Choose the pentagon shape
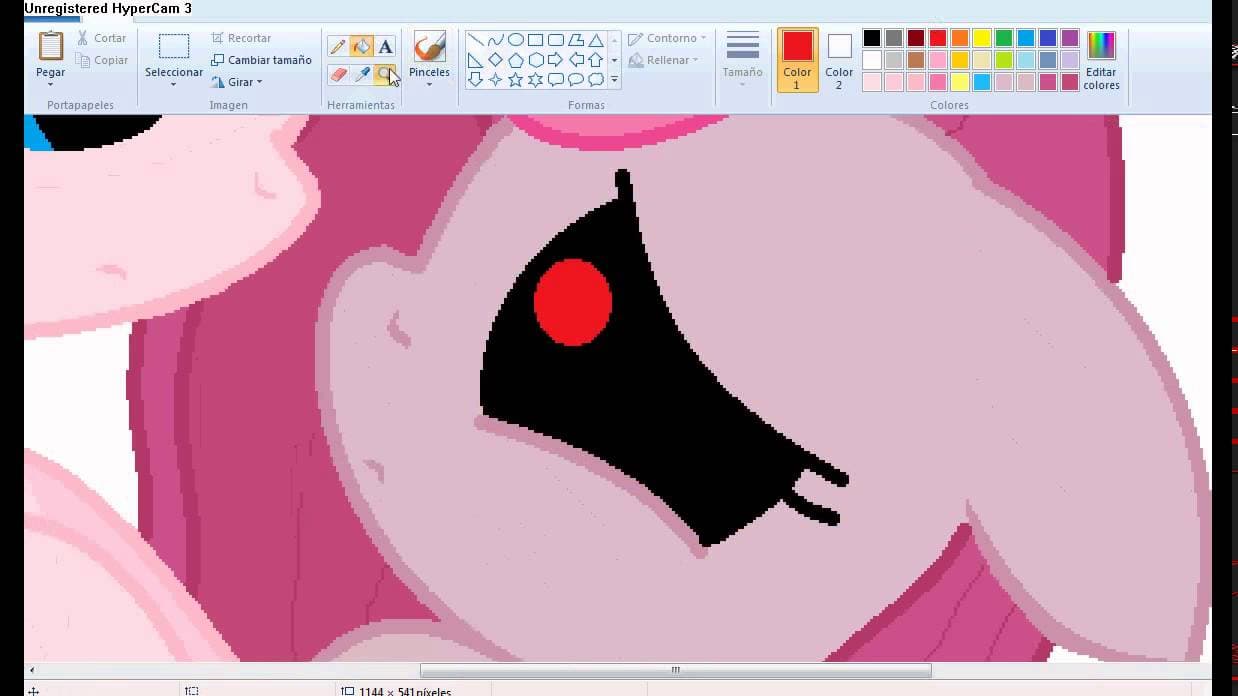Image resolution: width=1238 pixels, height=696 pixels. (x=516, y=60)
